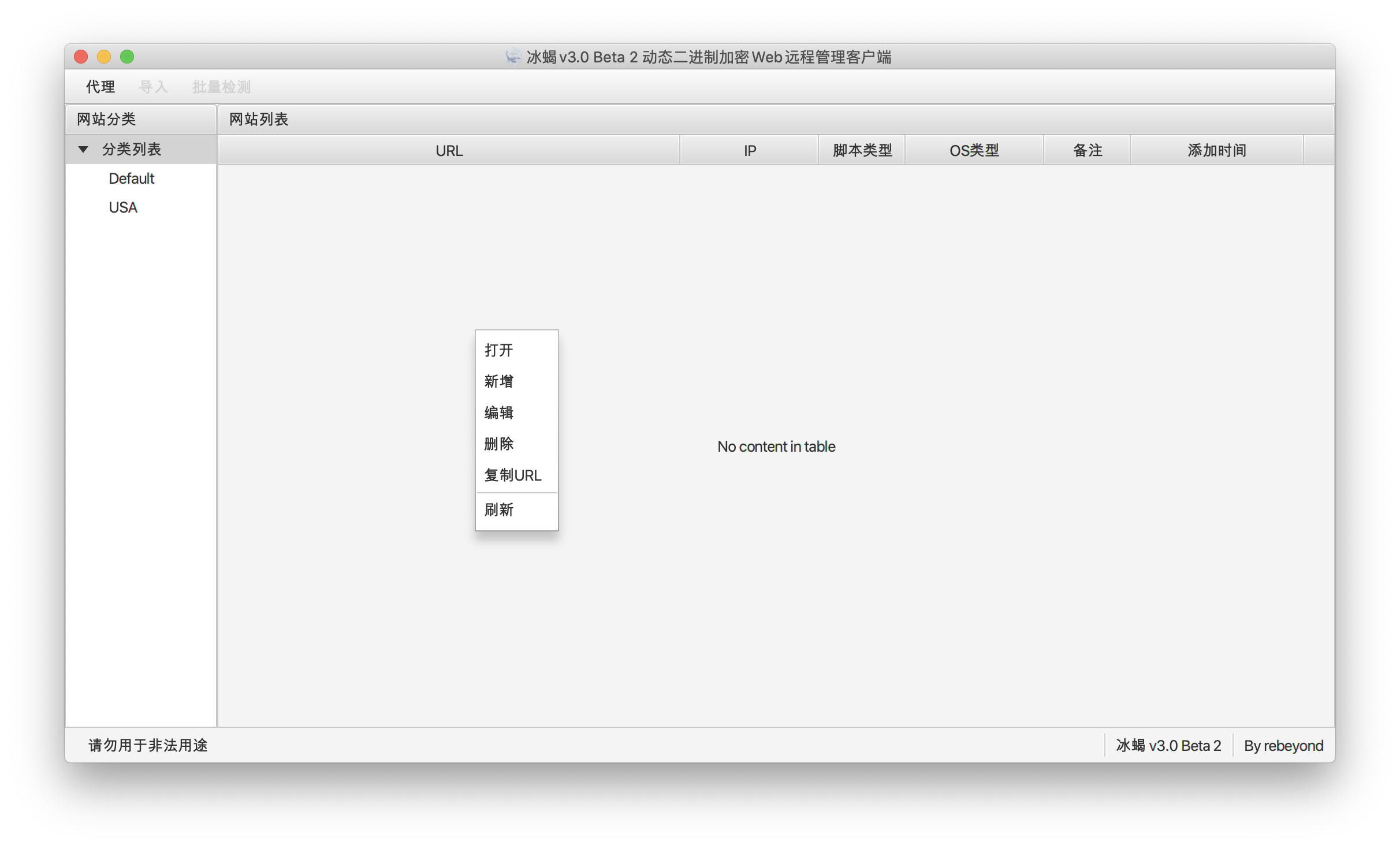Sort by the 脚本类型 column header
Viewport: 1400px width, 848px height.
coord(862,150)
